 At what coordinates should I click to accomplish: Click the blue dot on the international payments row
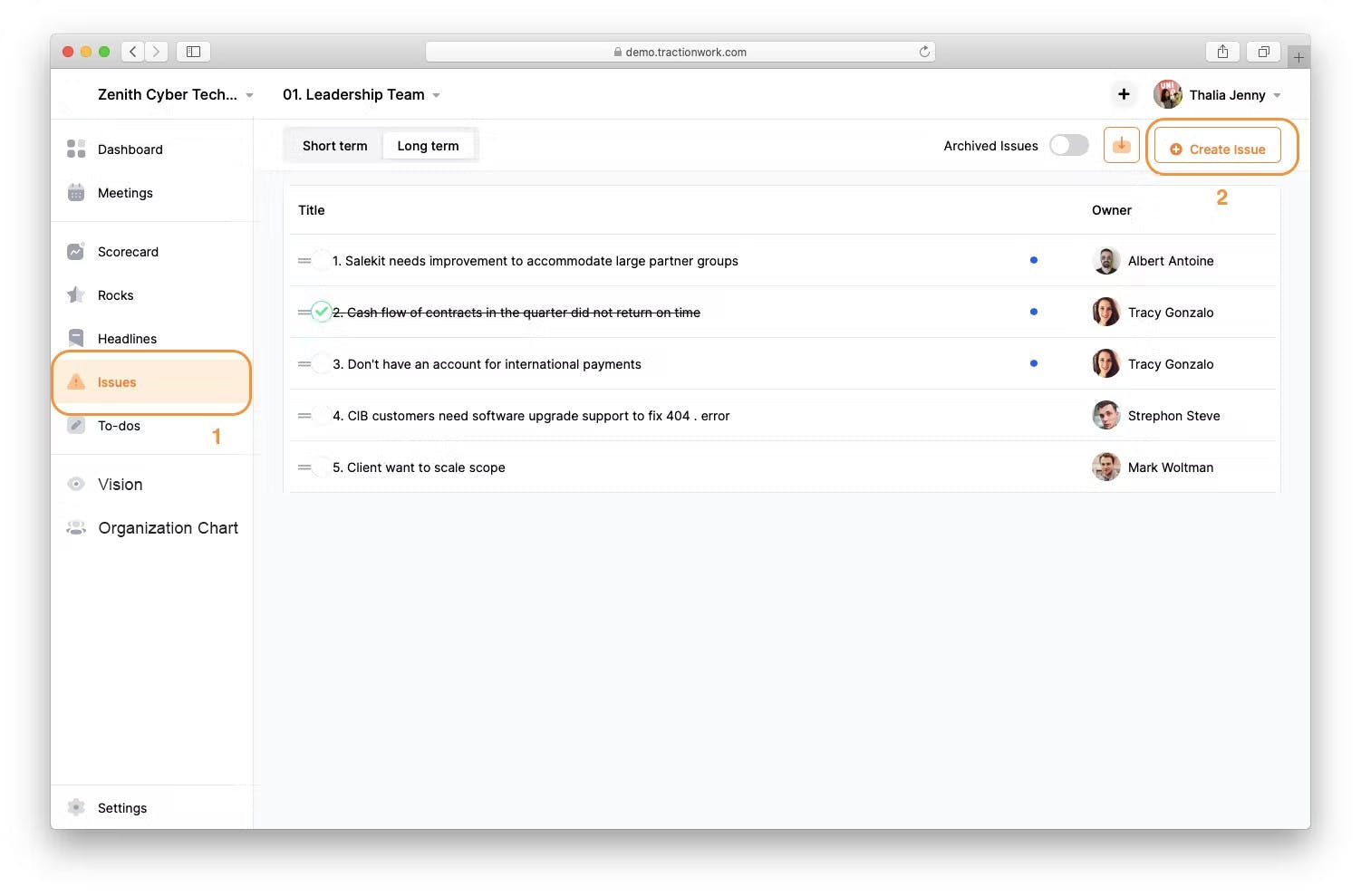1034,363
